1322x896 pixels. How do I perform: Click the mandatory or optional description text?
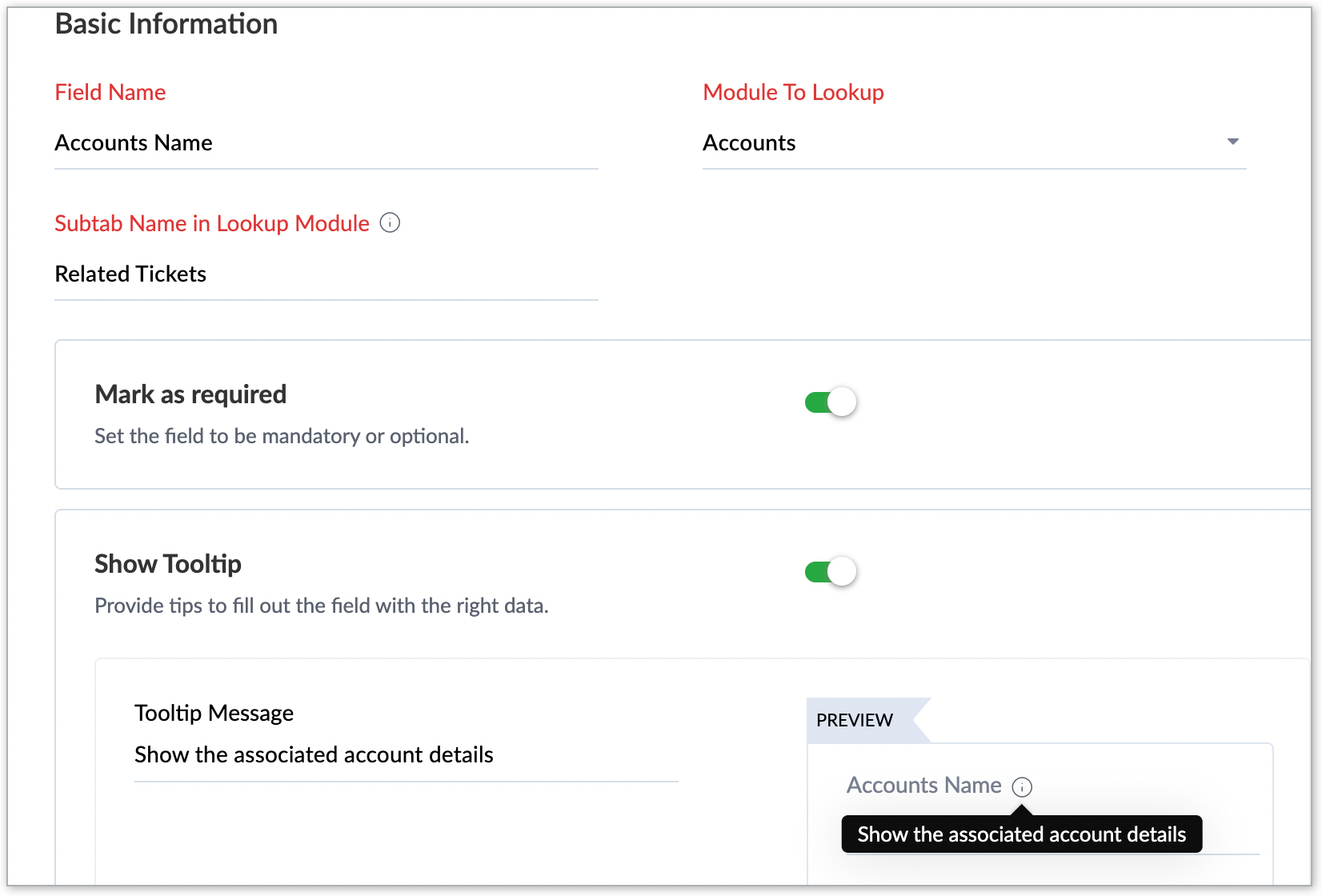(x=282, y=436)
